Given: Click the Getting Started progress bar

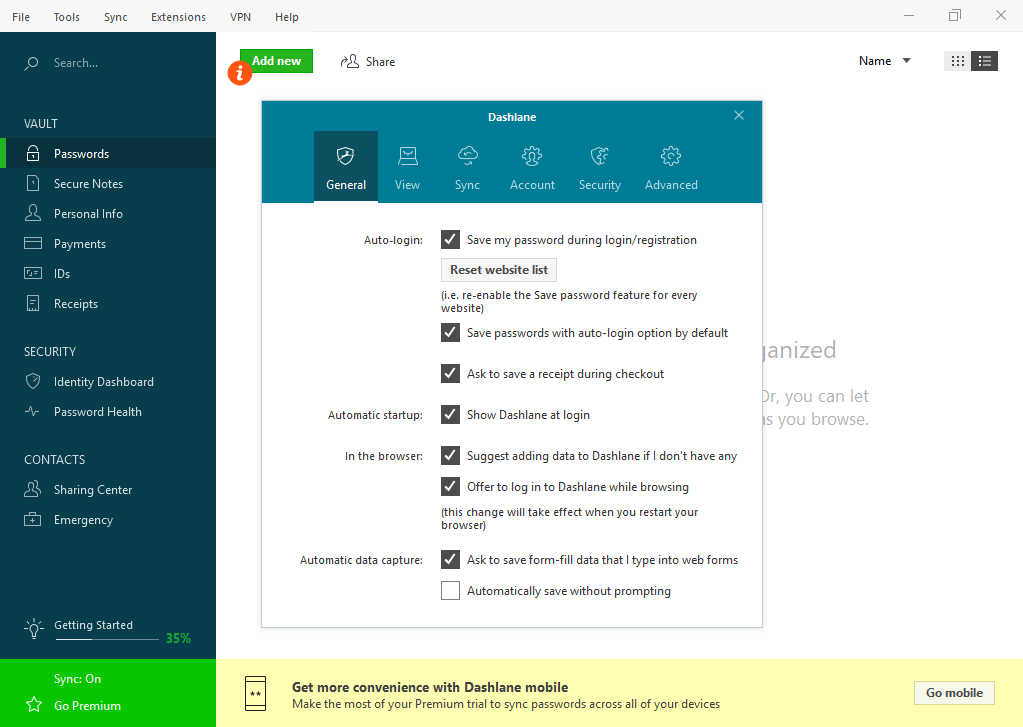Looking at the screenshot, I should [x=107, y=640].
